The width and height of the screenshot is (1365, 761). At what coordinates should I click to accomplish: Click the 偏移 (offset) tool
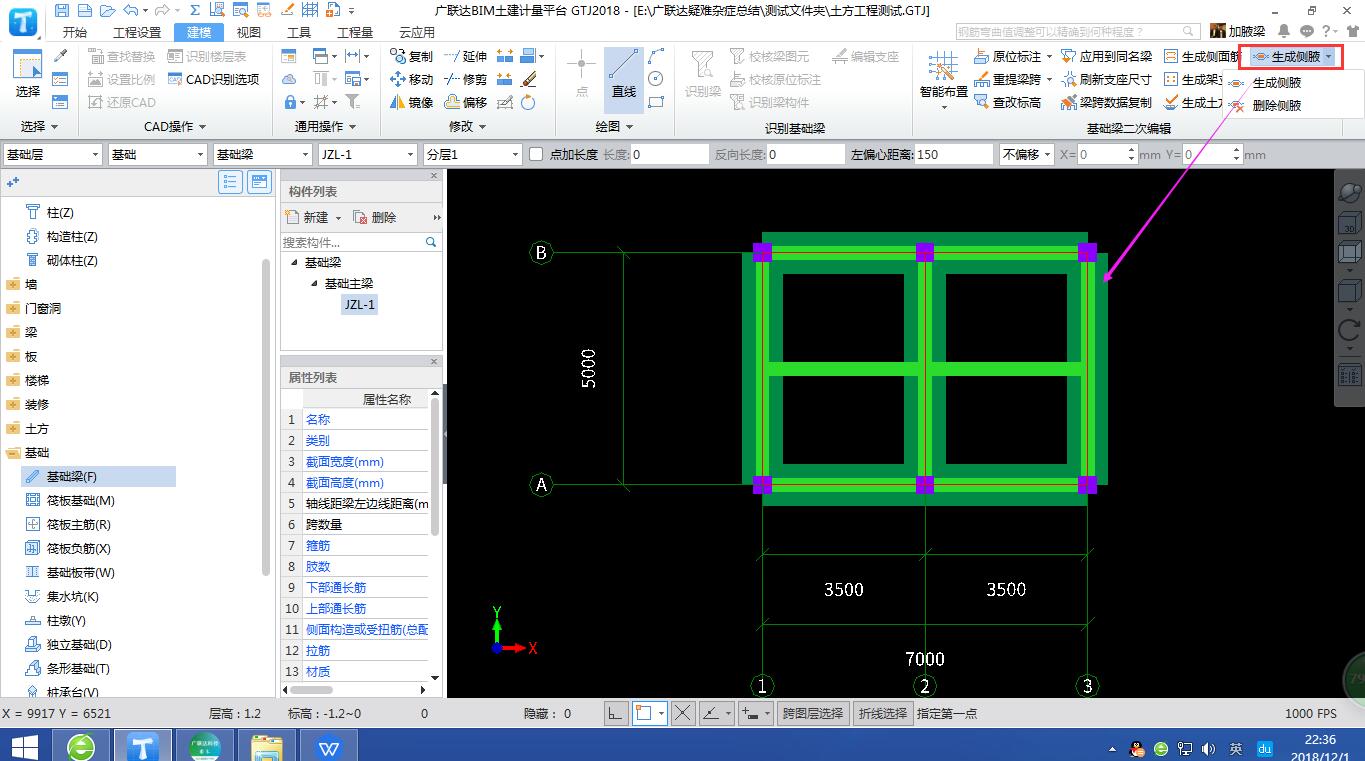point(465,102)
